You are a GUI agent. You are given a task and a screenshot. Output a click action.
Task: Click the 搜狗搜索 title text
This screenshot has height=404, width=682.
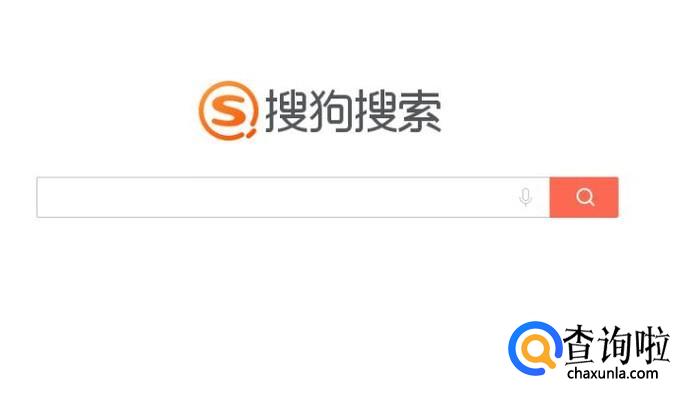pyautogui.click(x=353, y=111)
